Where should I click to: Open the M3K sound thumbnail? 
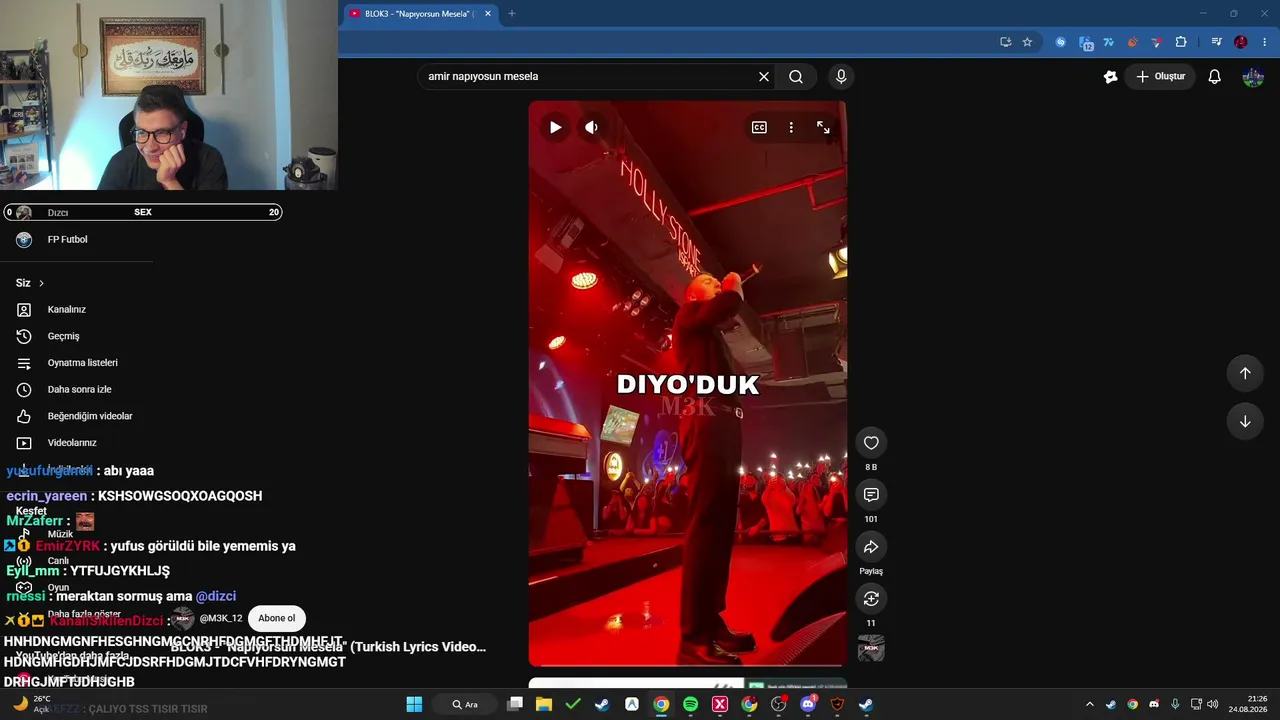(x=871, y=648)
